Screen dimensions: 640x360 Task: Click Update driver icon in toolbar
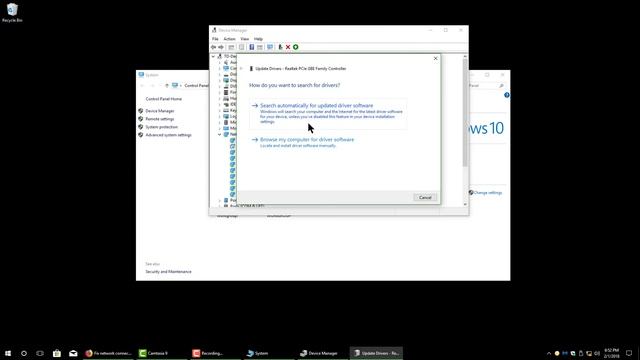point(280,47)
